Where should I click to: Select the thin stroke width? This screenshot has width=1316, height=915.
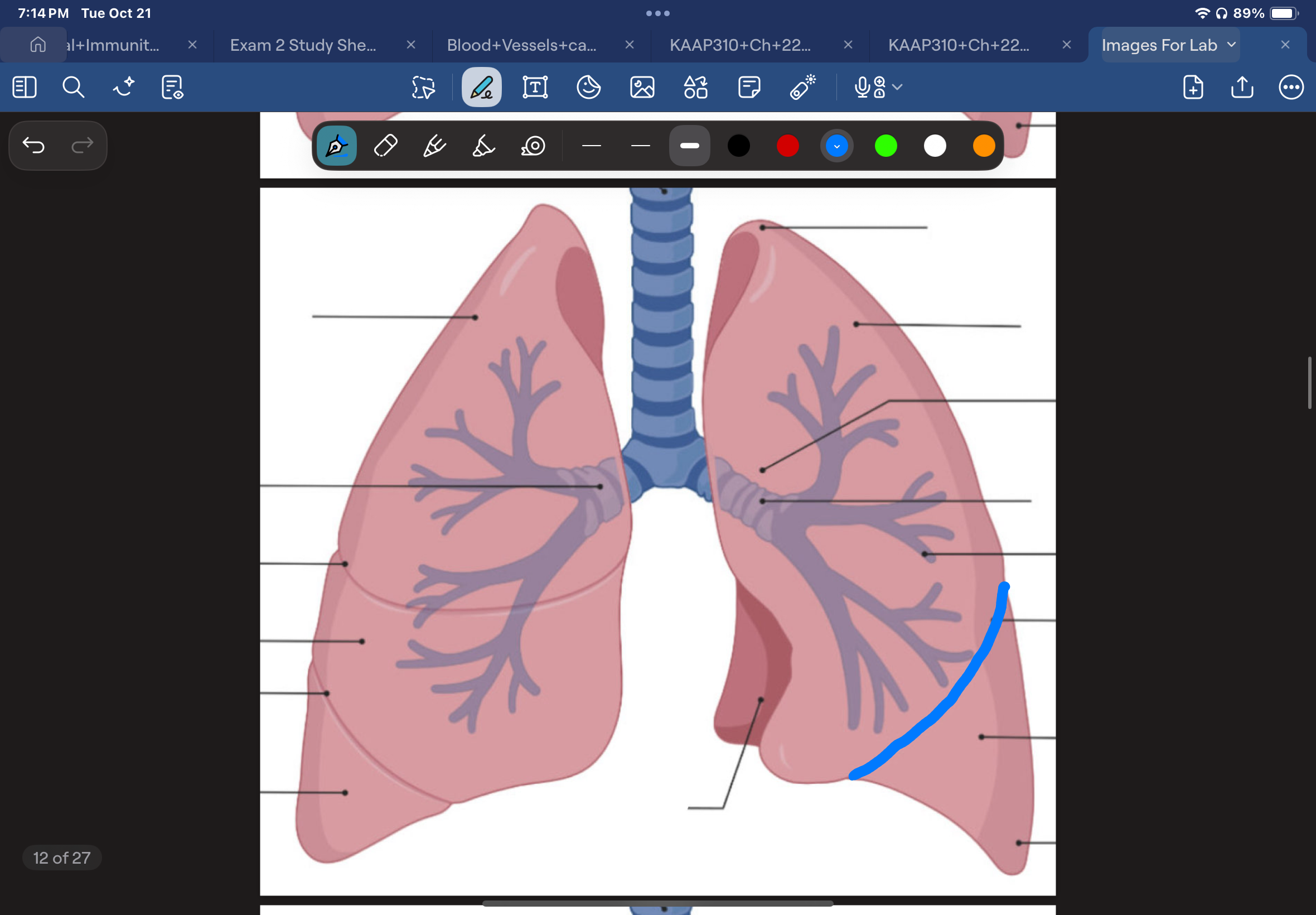point(591,146)
